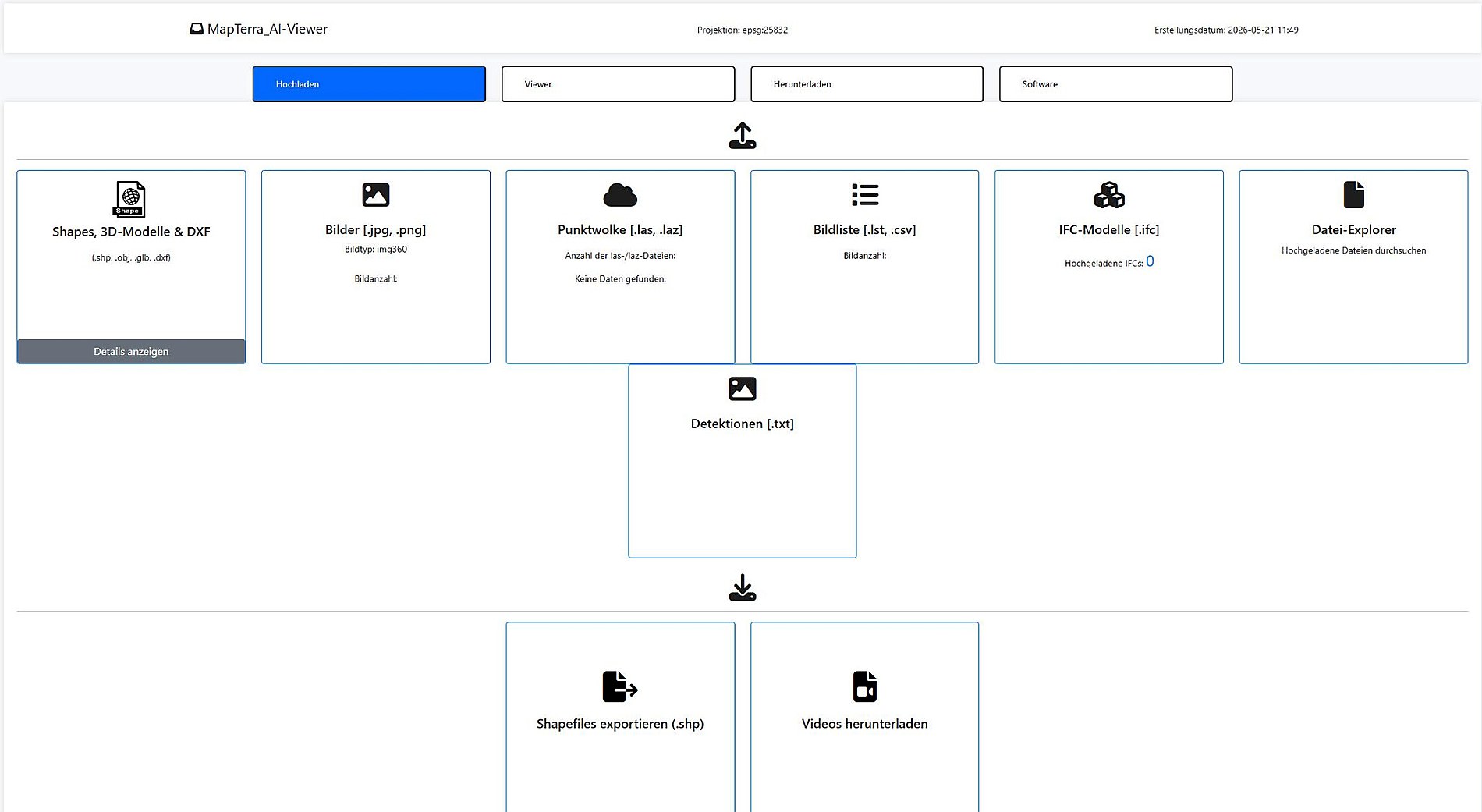
Task: Click the file export icon for Shapefiles
Action: 620,686
